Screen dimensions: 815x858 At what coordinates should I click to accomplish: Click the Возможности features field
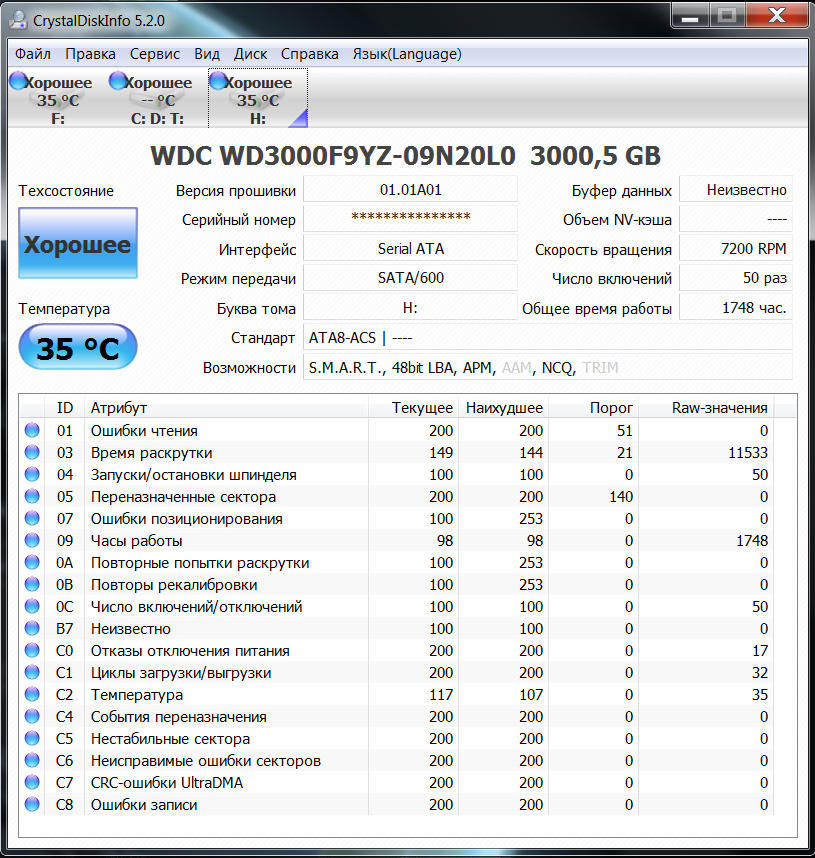coord(548,367)
